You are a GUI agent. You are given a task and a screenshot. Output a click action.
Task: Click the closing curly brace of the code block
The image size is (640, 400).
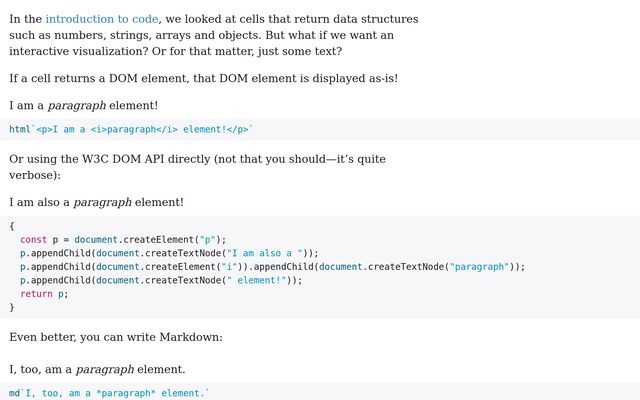tap(12, 308)
